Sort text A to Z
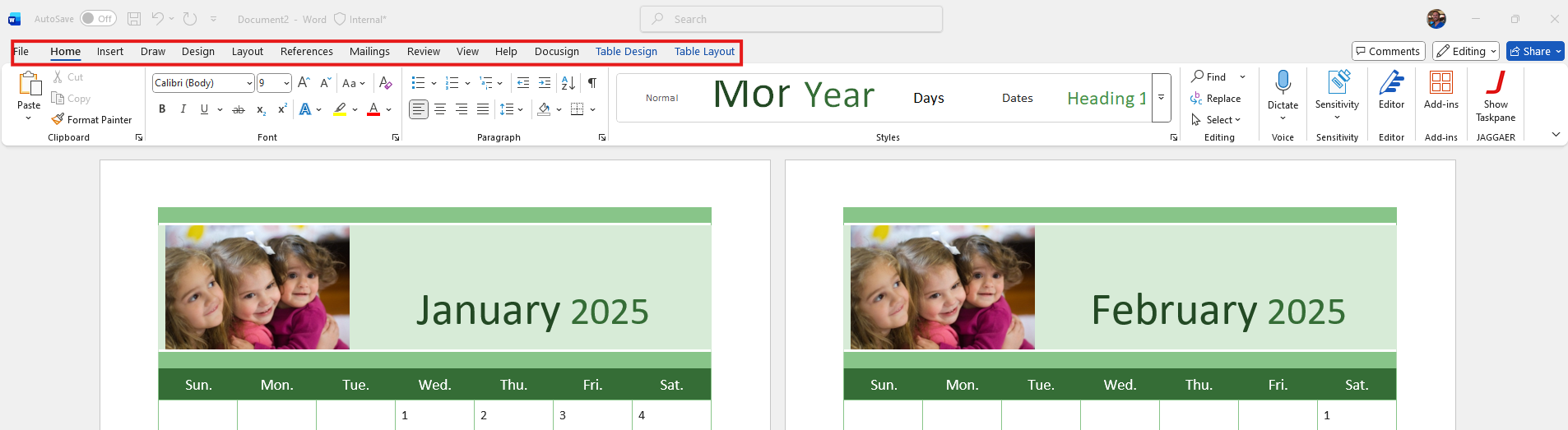 coord(568,82)
